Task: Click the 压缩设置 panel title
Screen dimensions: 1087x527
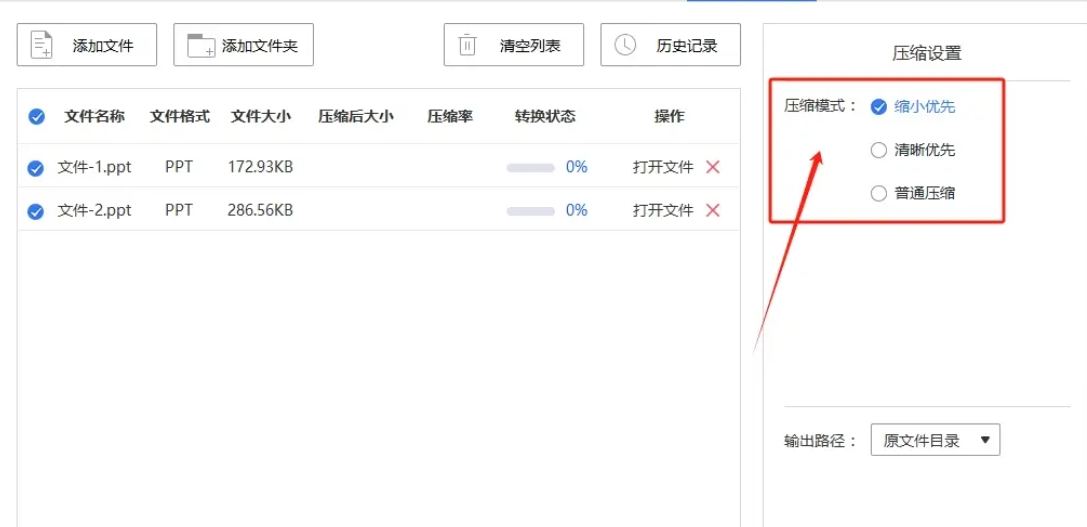Action: 927,53
